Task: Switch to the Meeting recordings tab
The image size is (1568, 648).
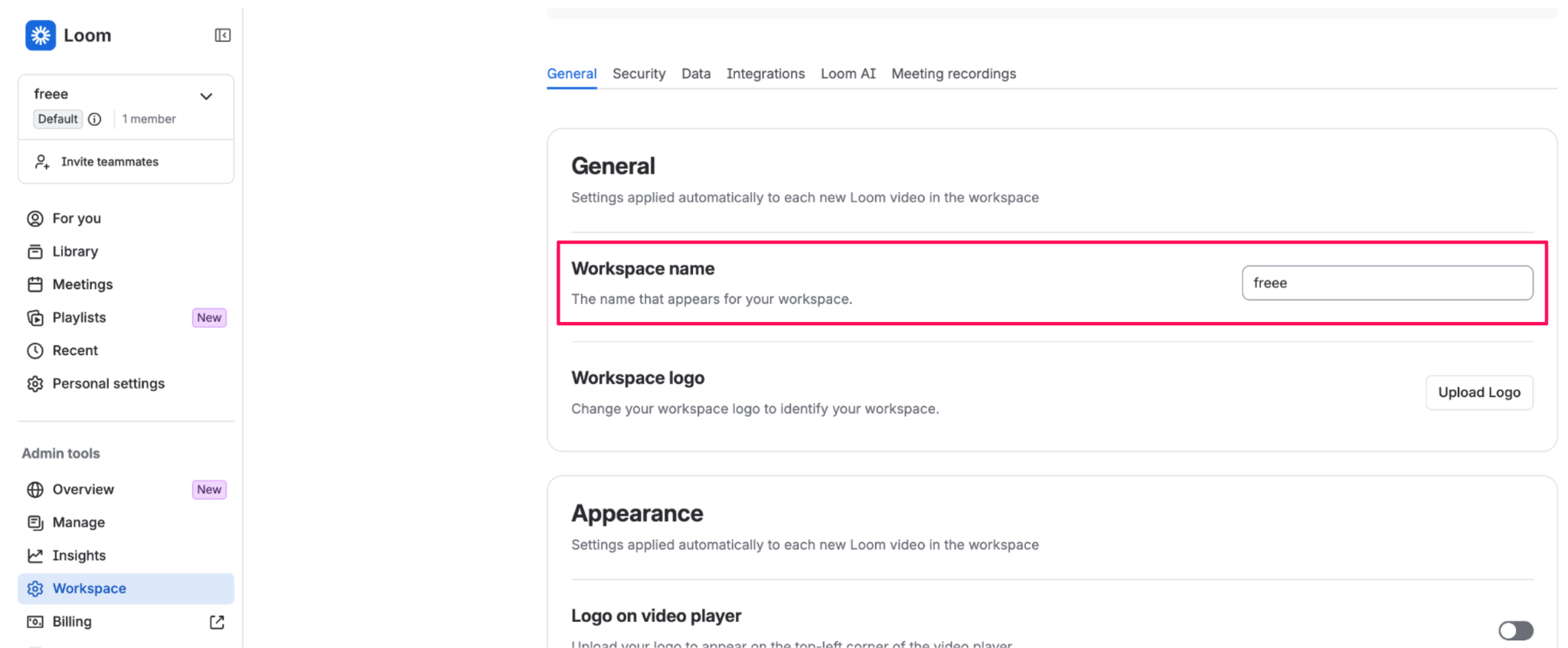Action: click(x=953, y=73)
